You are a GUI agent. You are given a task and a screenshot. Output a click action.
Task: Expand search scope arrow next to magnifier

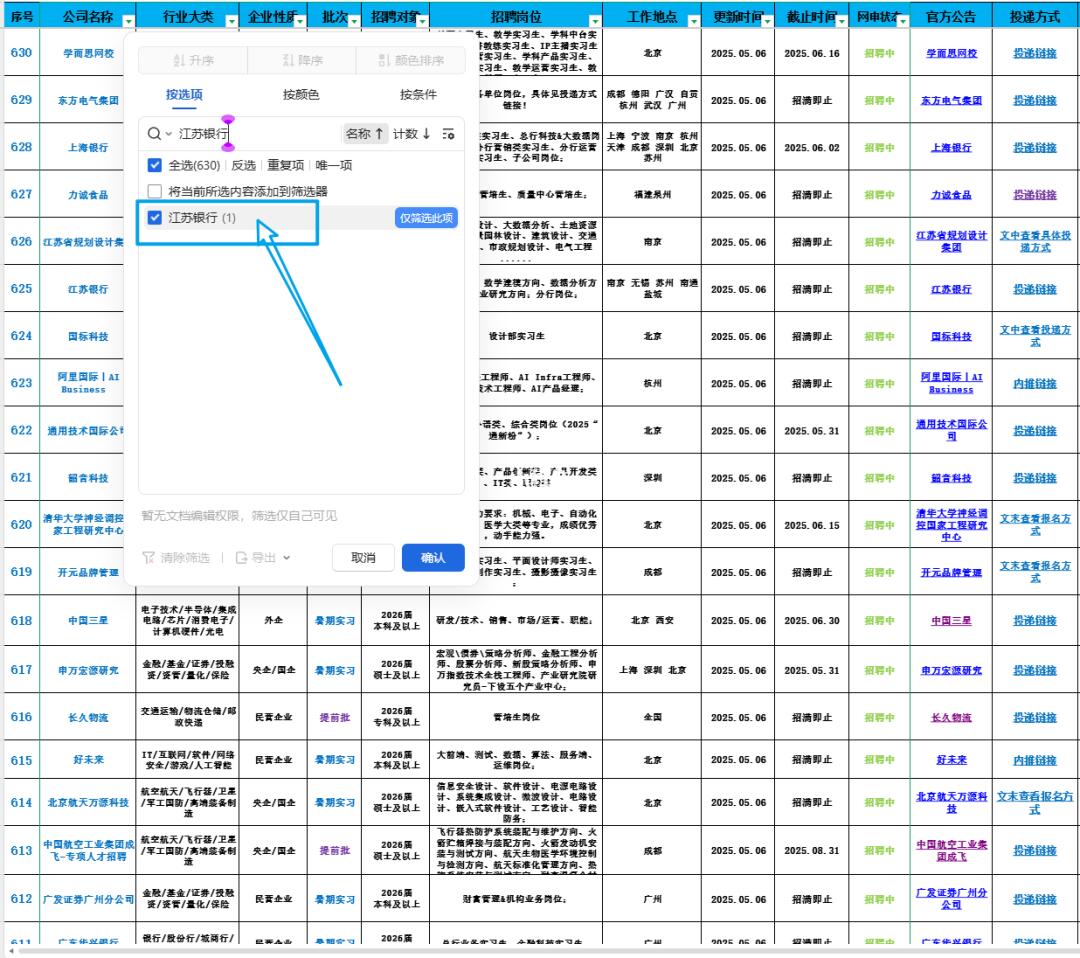(169, 134)
